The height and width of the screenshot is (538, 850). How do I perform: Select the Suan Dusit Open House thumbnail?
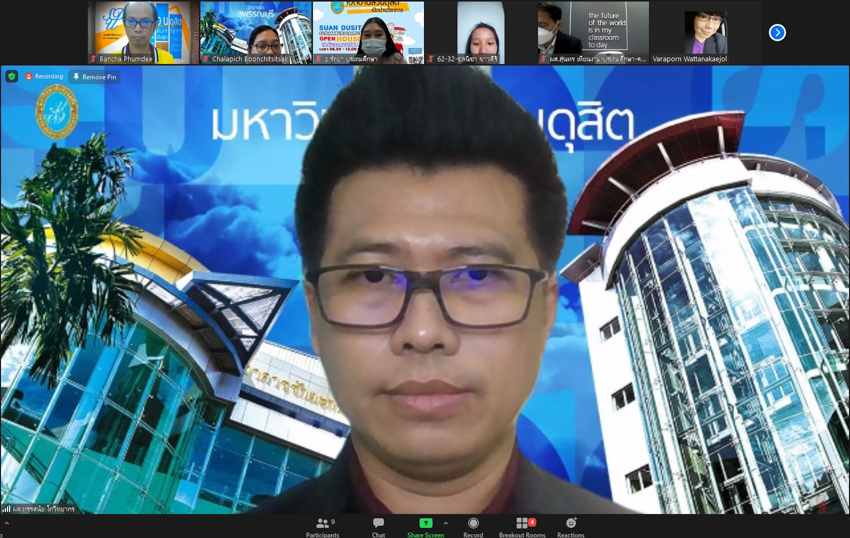point(369,33)
